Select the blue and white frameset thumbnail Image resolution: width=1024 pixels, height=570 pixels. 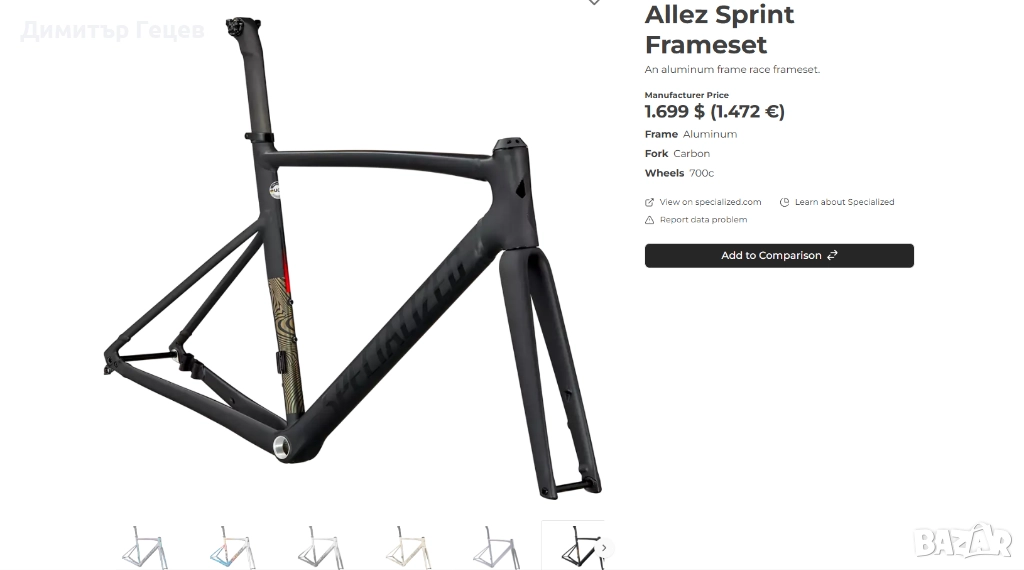232,547
